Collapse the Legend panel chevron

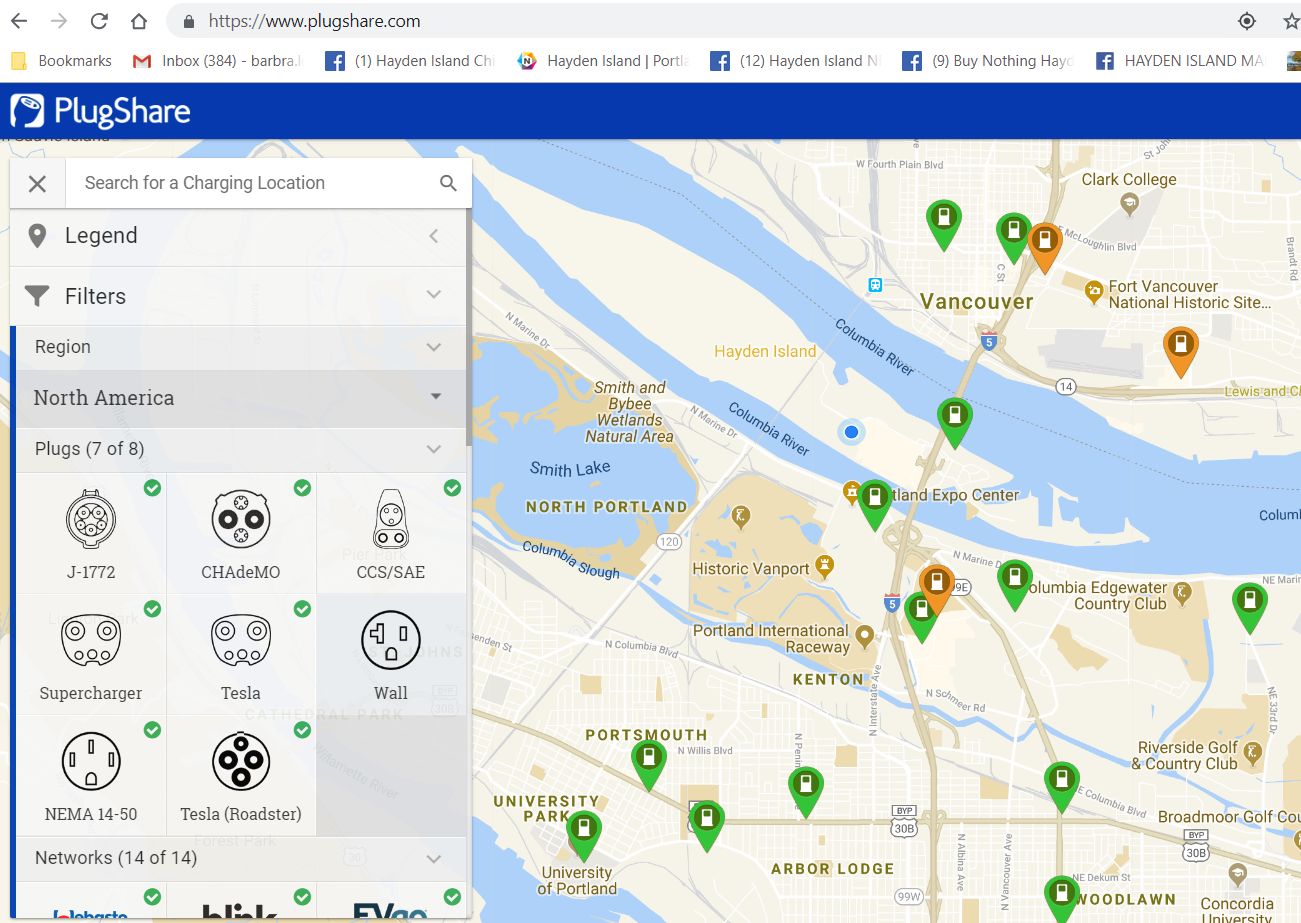(x=434, y=236)
